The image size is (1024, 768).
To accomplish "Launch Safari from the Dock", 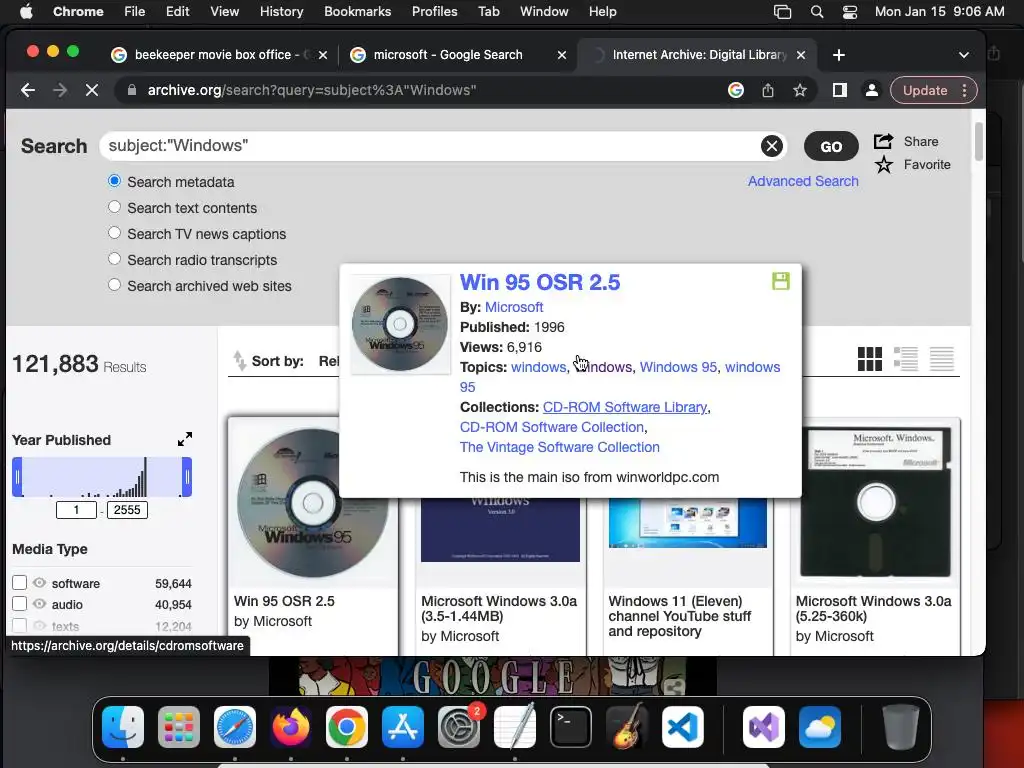I will [235, 727].
